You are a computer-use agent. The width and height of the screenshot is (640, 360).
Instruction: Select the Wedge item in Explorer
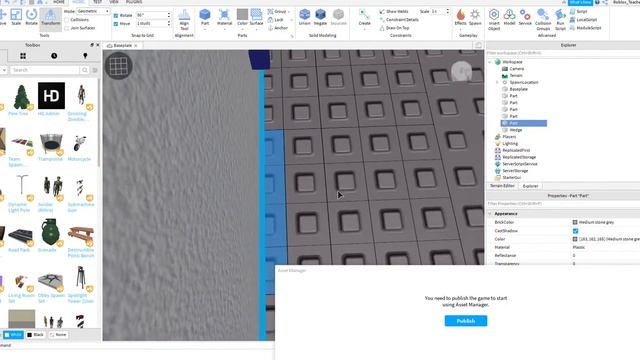[x=516, y=130]
